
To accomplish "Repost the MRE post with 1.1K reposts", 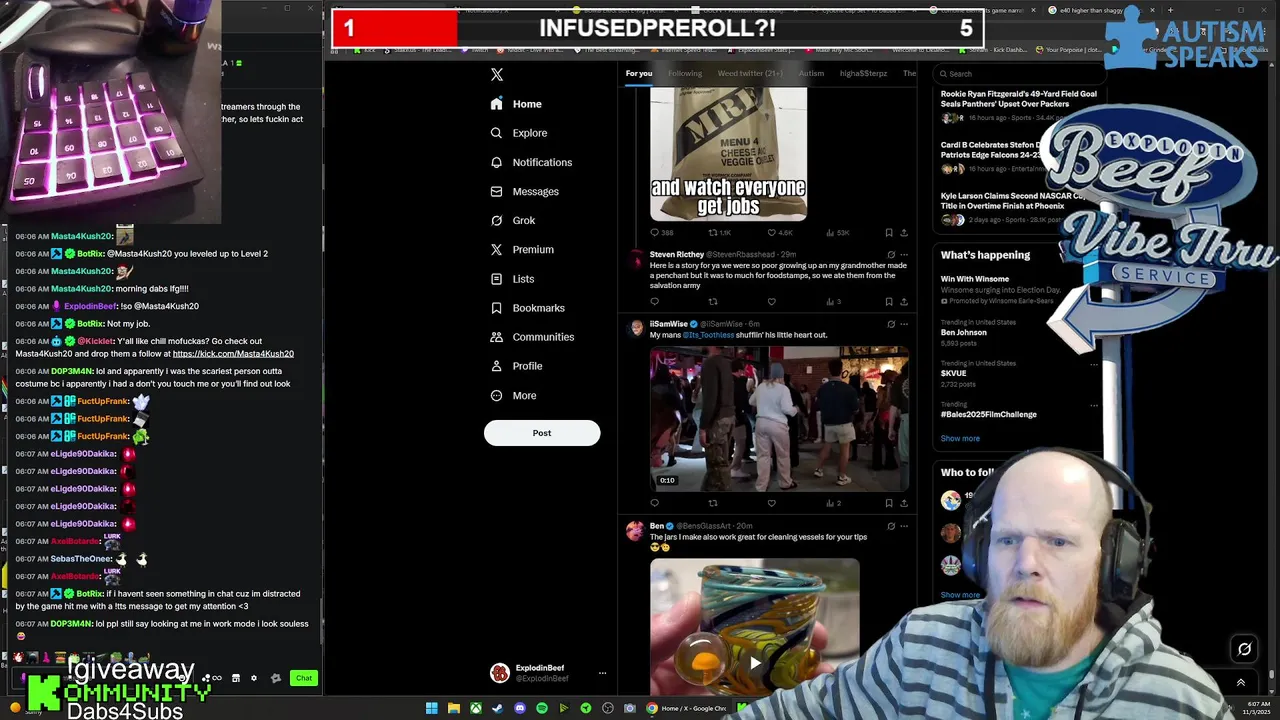I will click(x=719, y=233).
